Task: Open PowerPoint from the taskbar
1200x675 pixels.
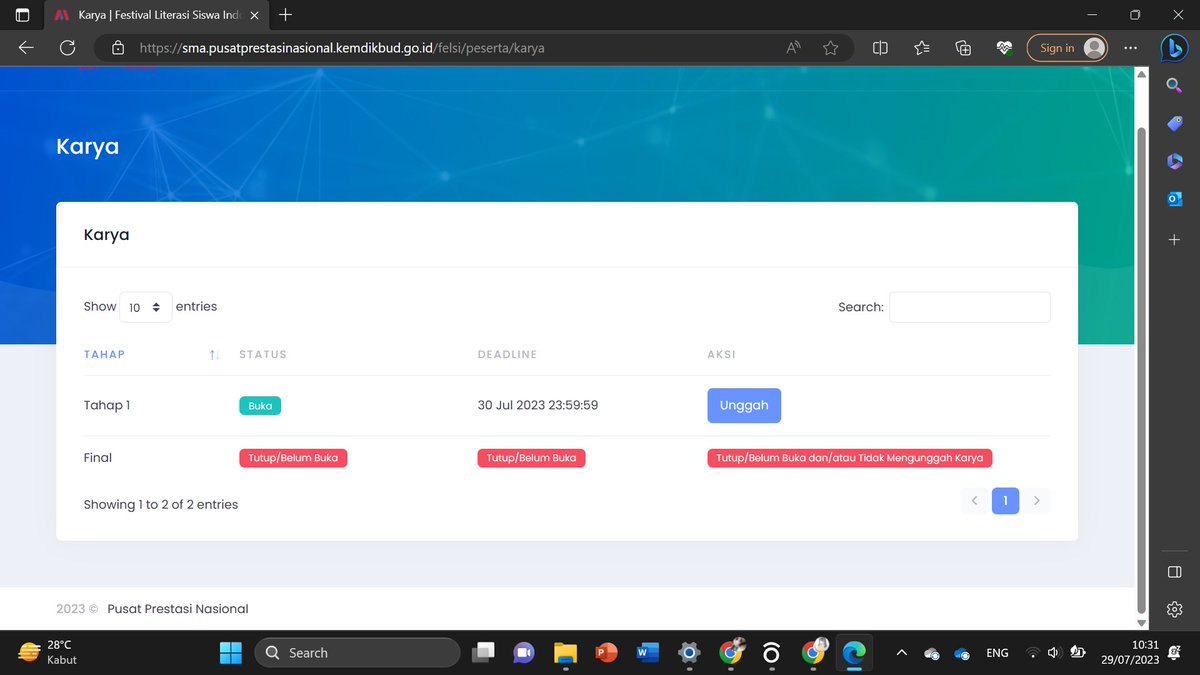Action: click(x=607, y=653)
